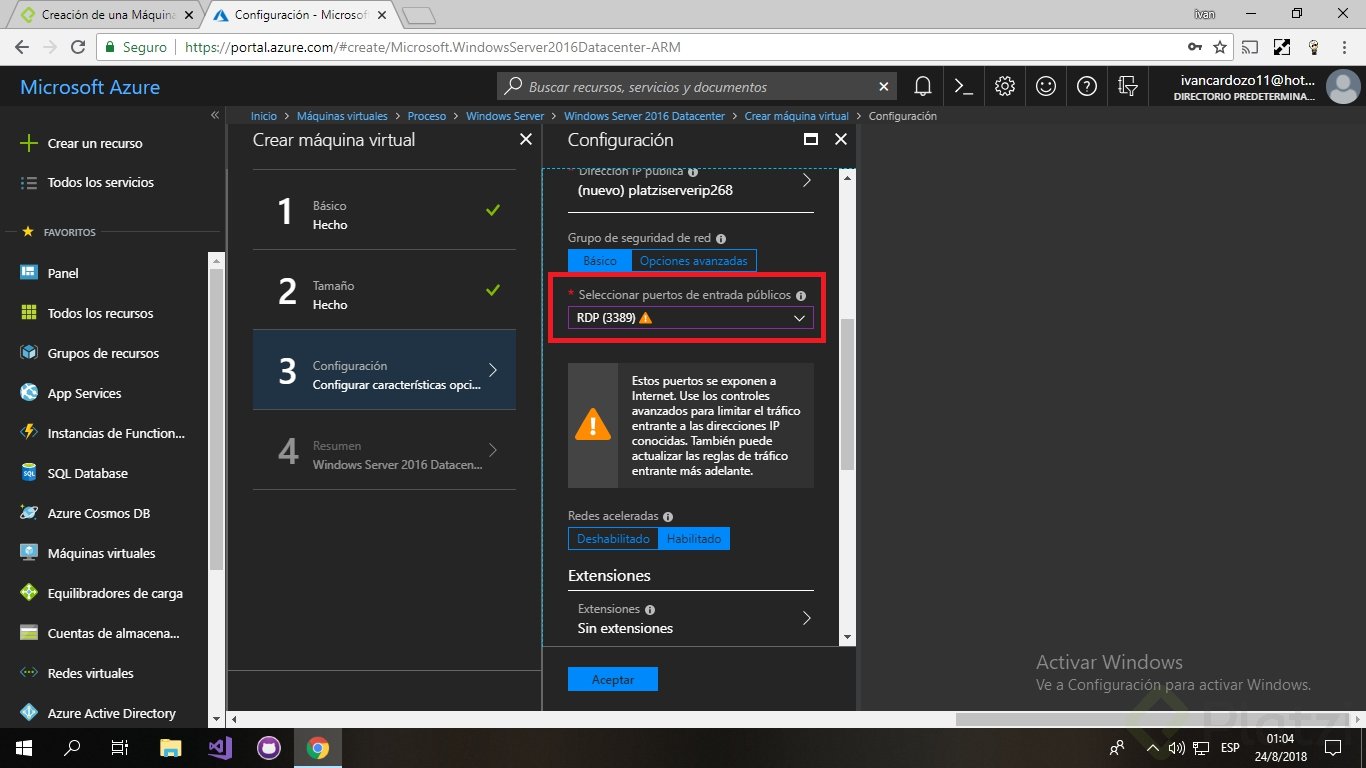
Task: Click the Configuración blade vertical scrollbar
Action: [848, 394]
